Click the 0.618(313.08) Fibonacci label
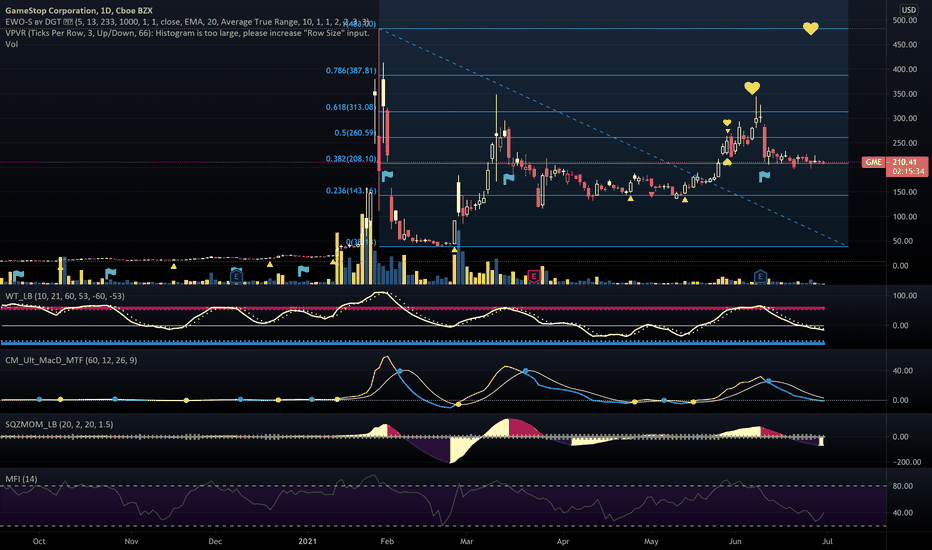The image size is (932, 550). point(351,107)
